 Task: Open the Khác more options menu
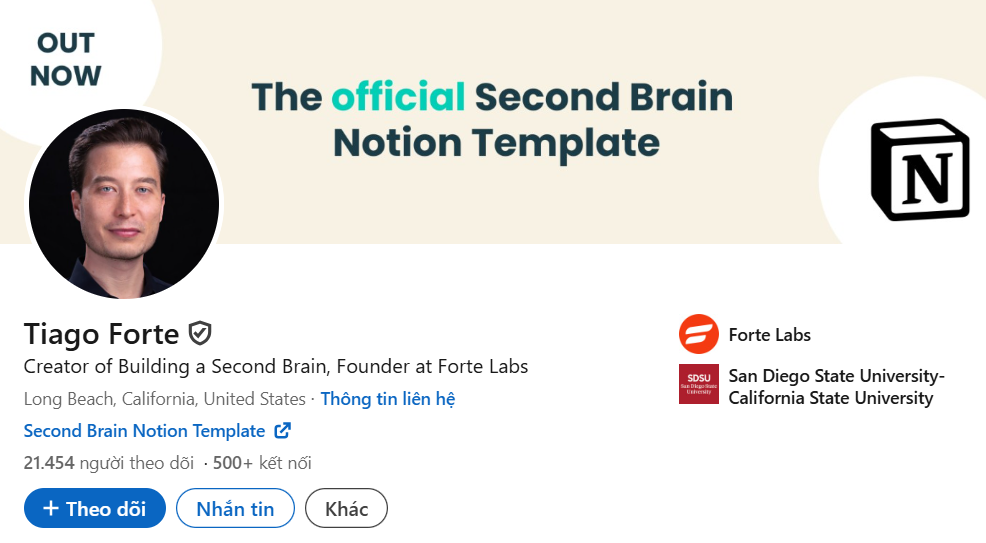346,508
